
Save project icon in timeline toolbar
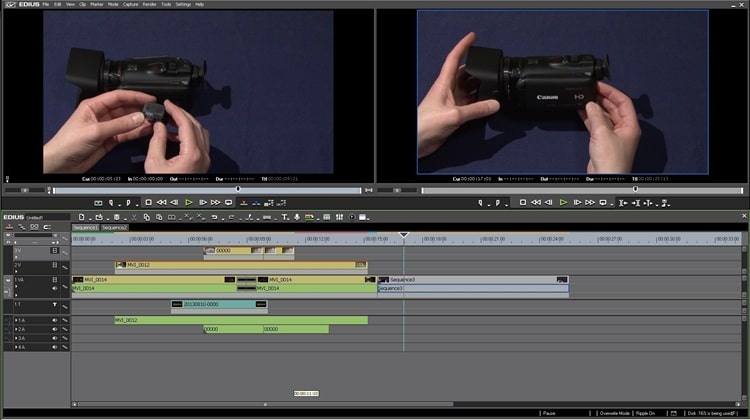click(x=116, y=217)
